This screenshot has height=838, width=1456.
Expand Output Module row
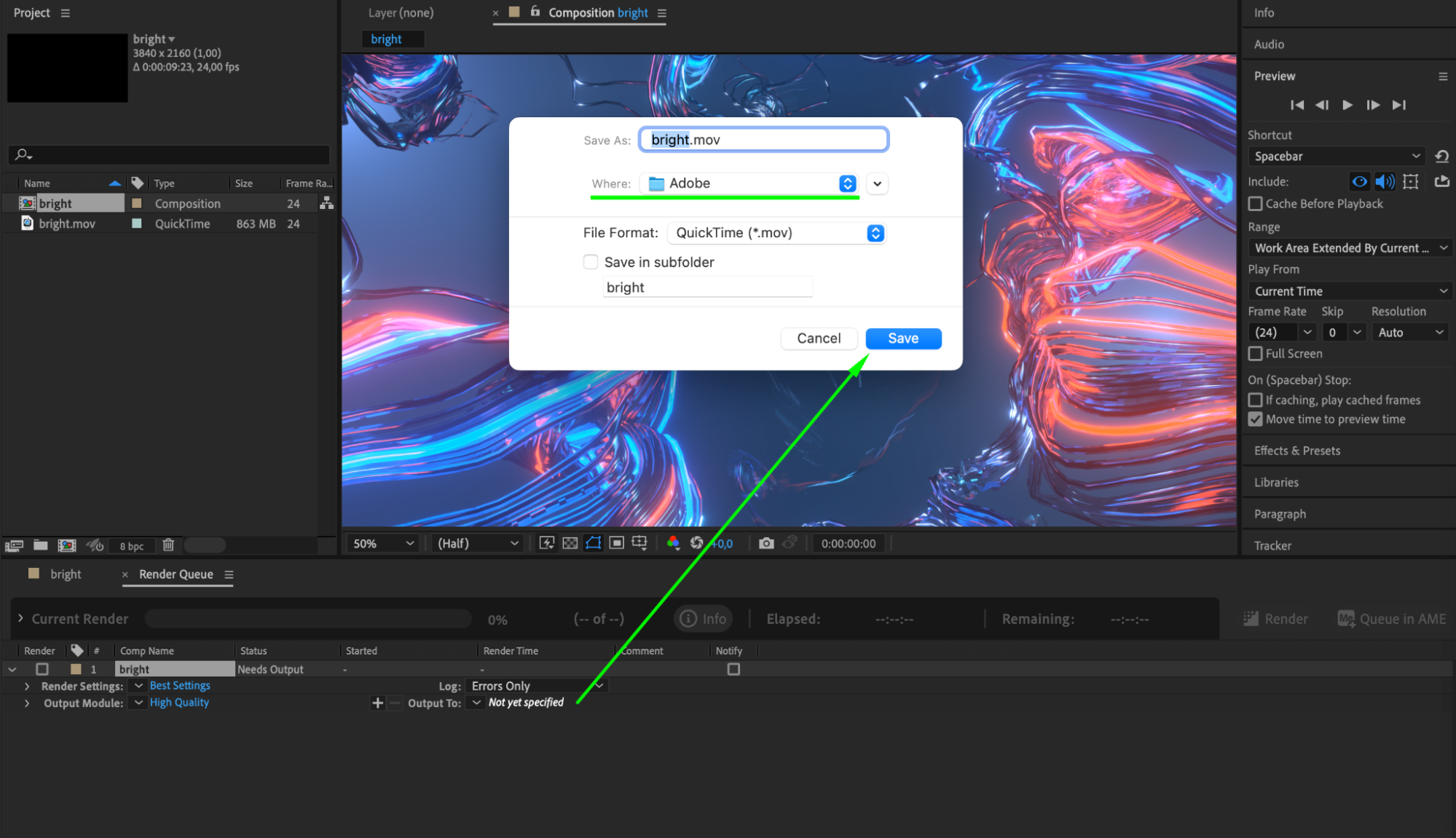coord(27,703)
